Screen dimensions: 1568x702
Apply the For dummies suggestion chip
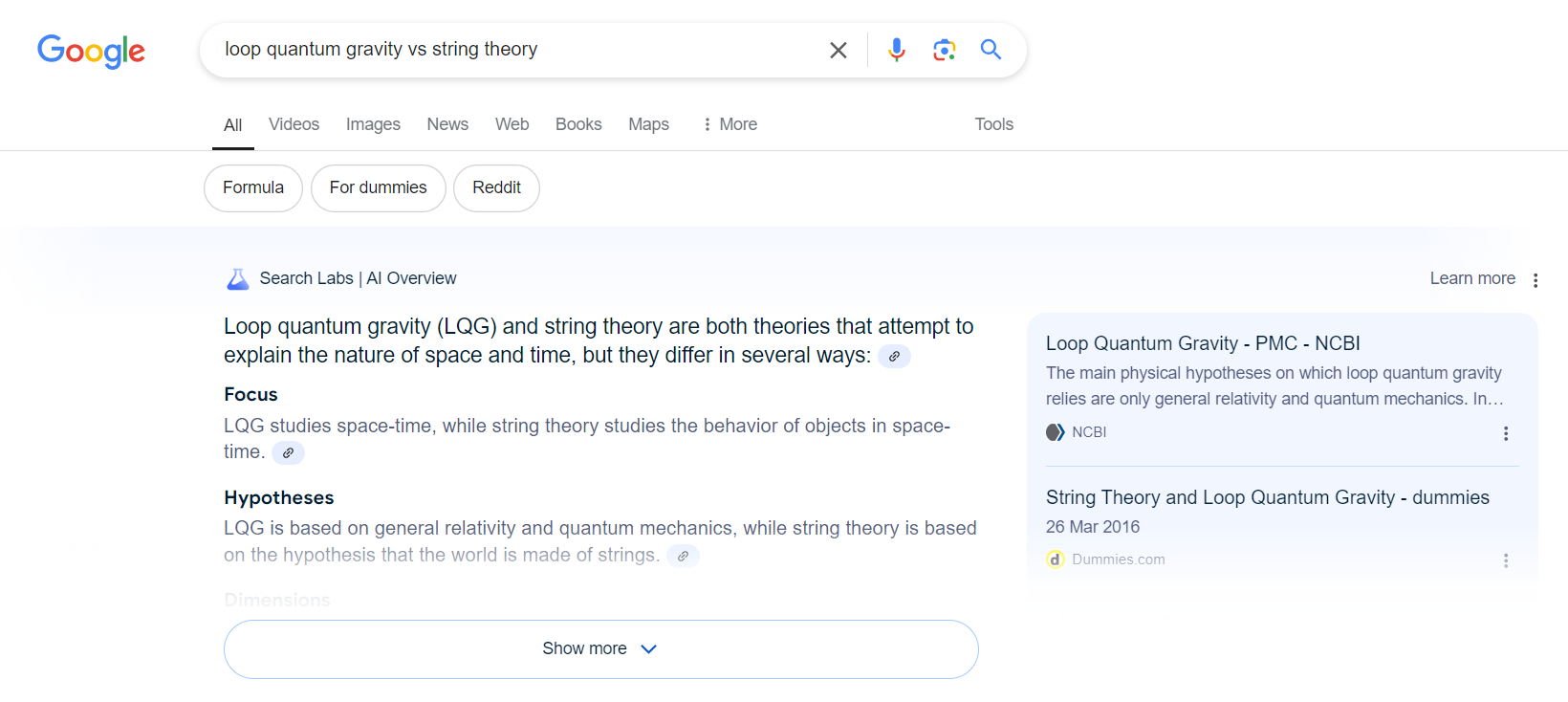(x=379, y=188)
